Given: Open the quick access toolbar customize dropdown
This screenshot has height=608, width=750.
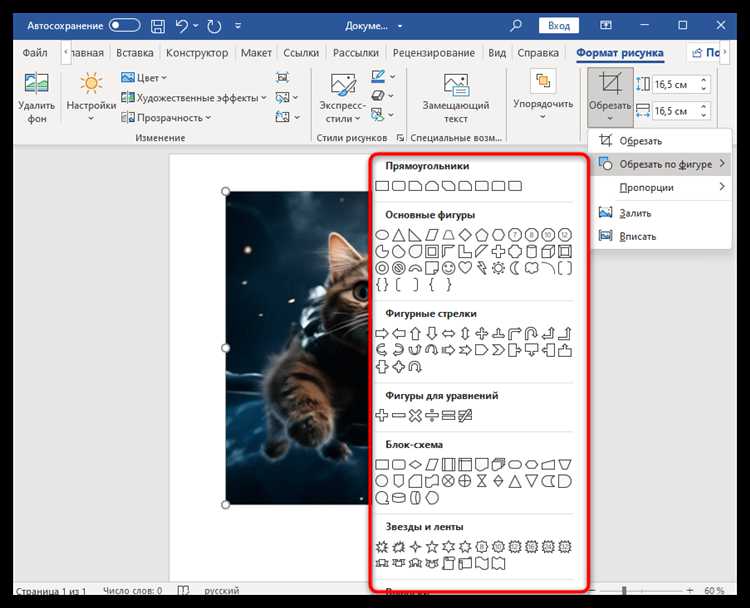Looking at the screenshot, I should (238, 25).
